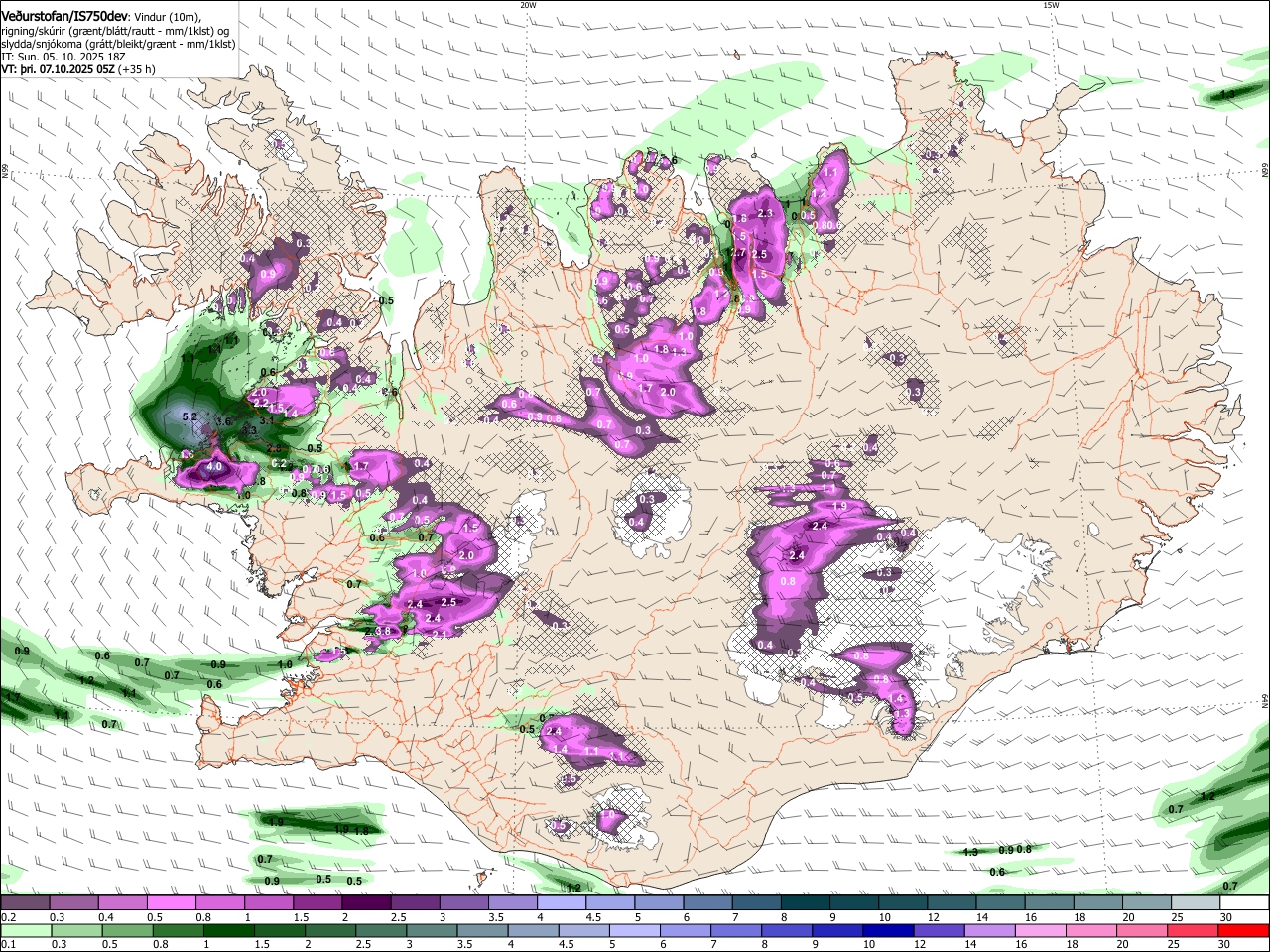Click the darkest purple swatch right of upper 2

pos(365,903)
